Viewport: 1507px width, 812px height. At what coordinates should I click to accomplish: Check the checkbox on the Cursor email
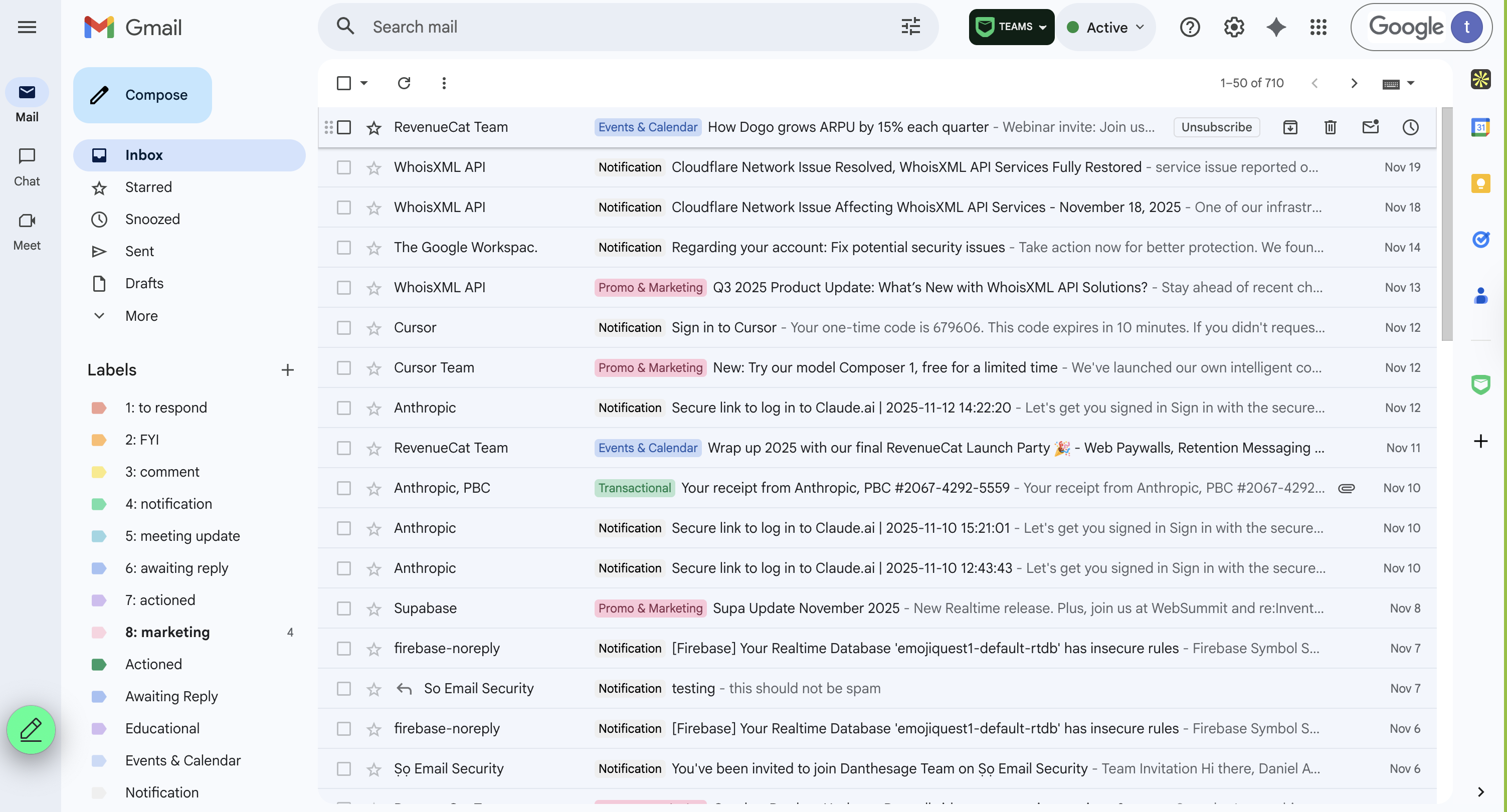[x=344, y=328]
